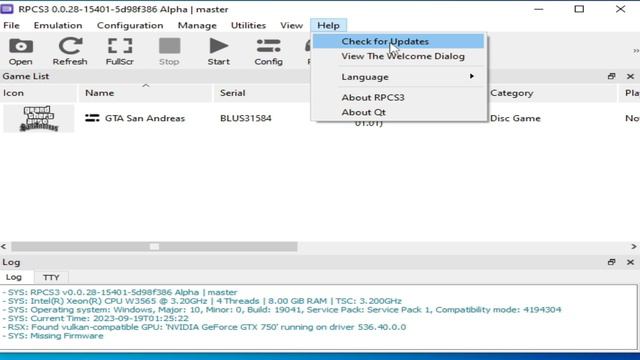
Task: Click the Intel Xeon CPU log line
Action: tap(202, 301)
